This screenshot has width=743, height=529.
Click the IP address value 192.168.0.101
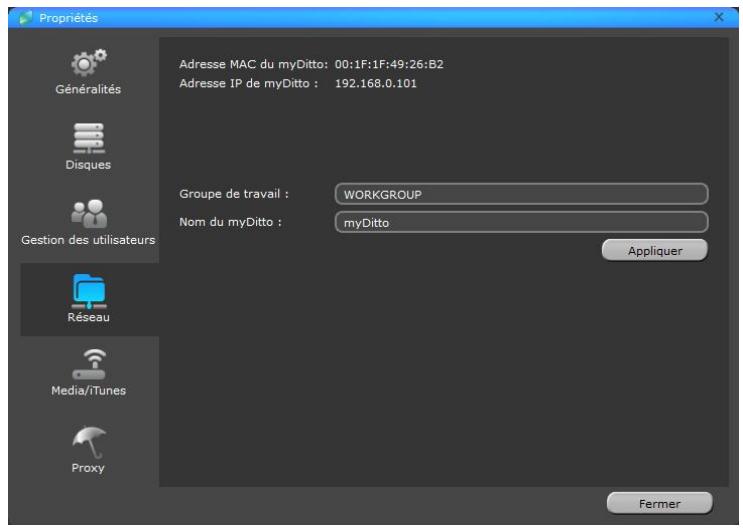tap(375, 82)
